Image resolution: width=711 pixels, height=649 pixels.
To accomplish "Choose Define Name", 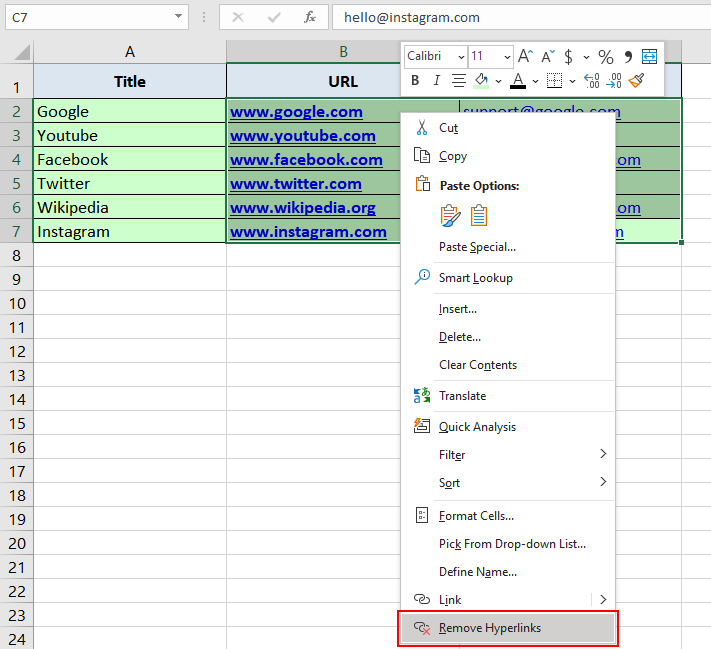I will click(x=508, y=572).
